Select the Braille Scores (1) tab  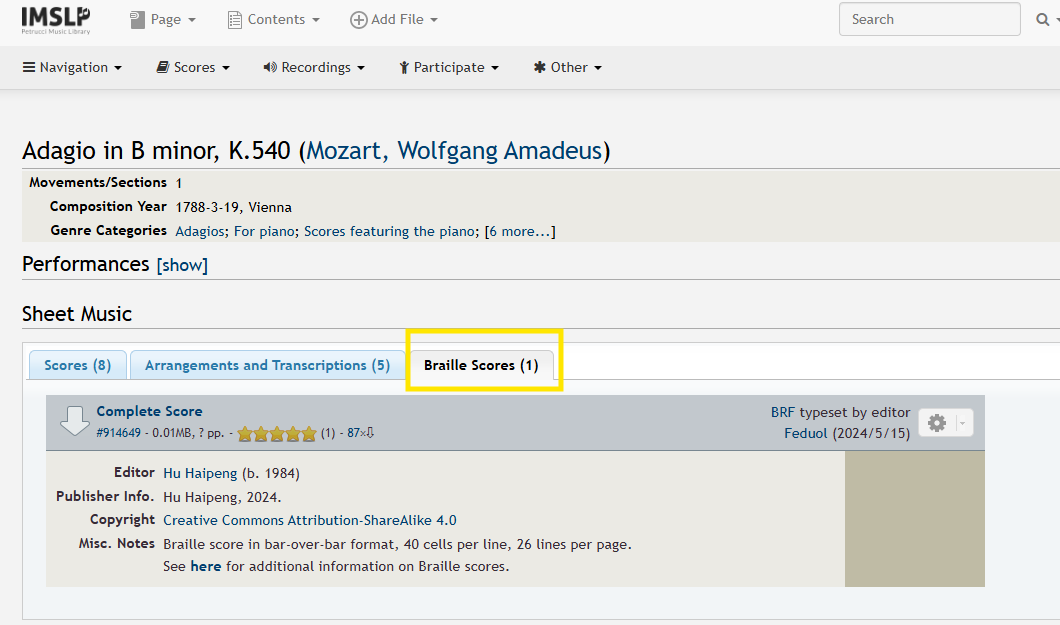coord(481,366)
